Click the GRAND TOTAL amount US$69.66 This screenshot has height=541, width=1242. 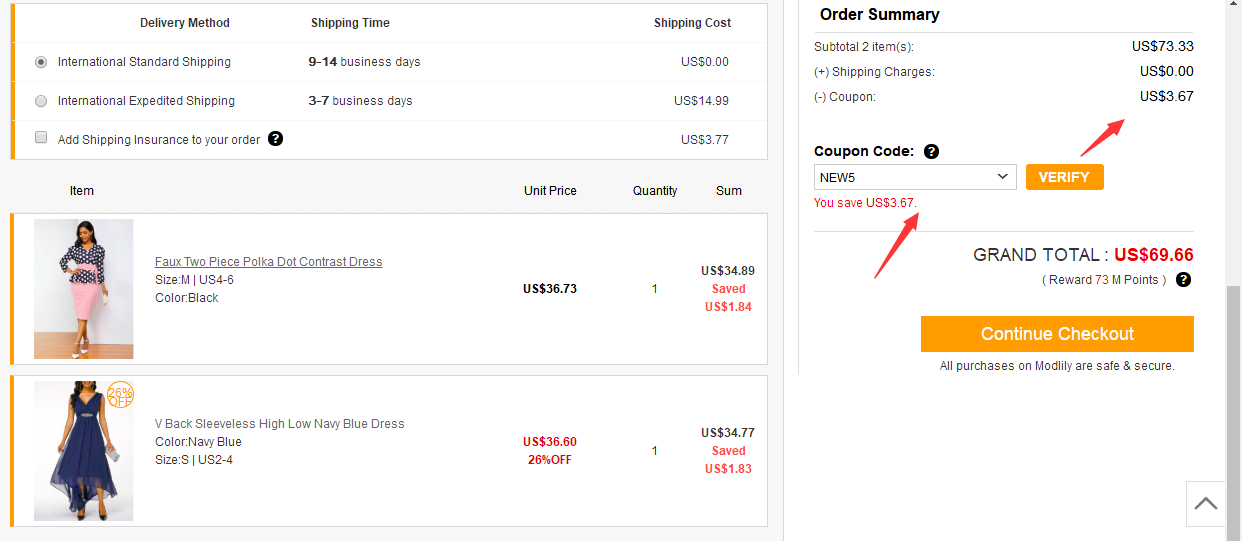[x=1153, y=255]
